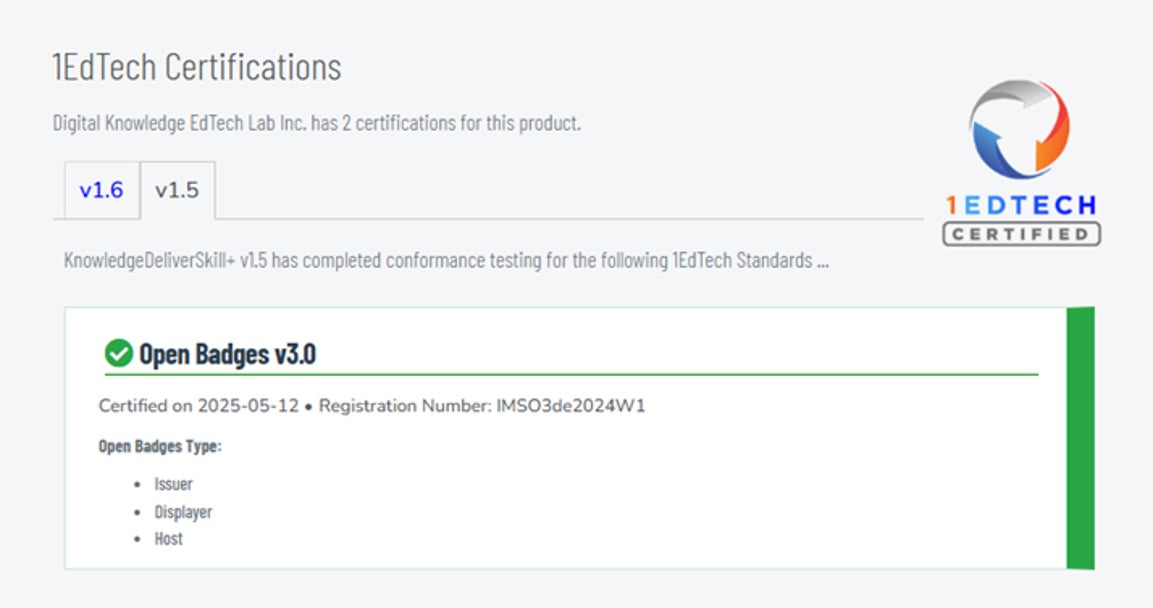Click the bullet before Issuer
The width and height of the screenshot is (1153, 608).
point(138,484)
